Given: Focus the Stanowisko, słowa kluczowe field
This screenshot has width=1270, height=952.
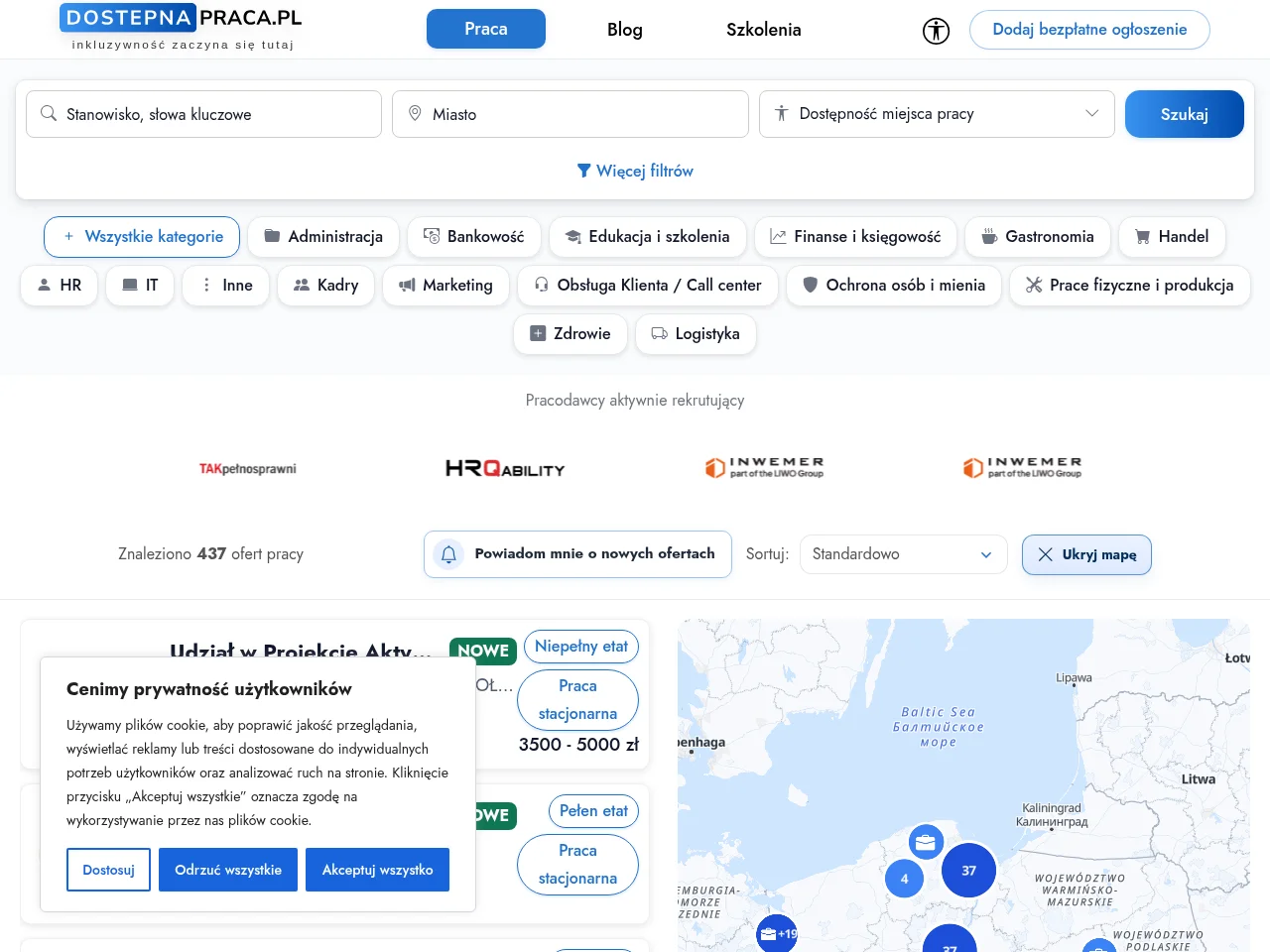Looking at the screenshot, I should (x=203, y=114).
